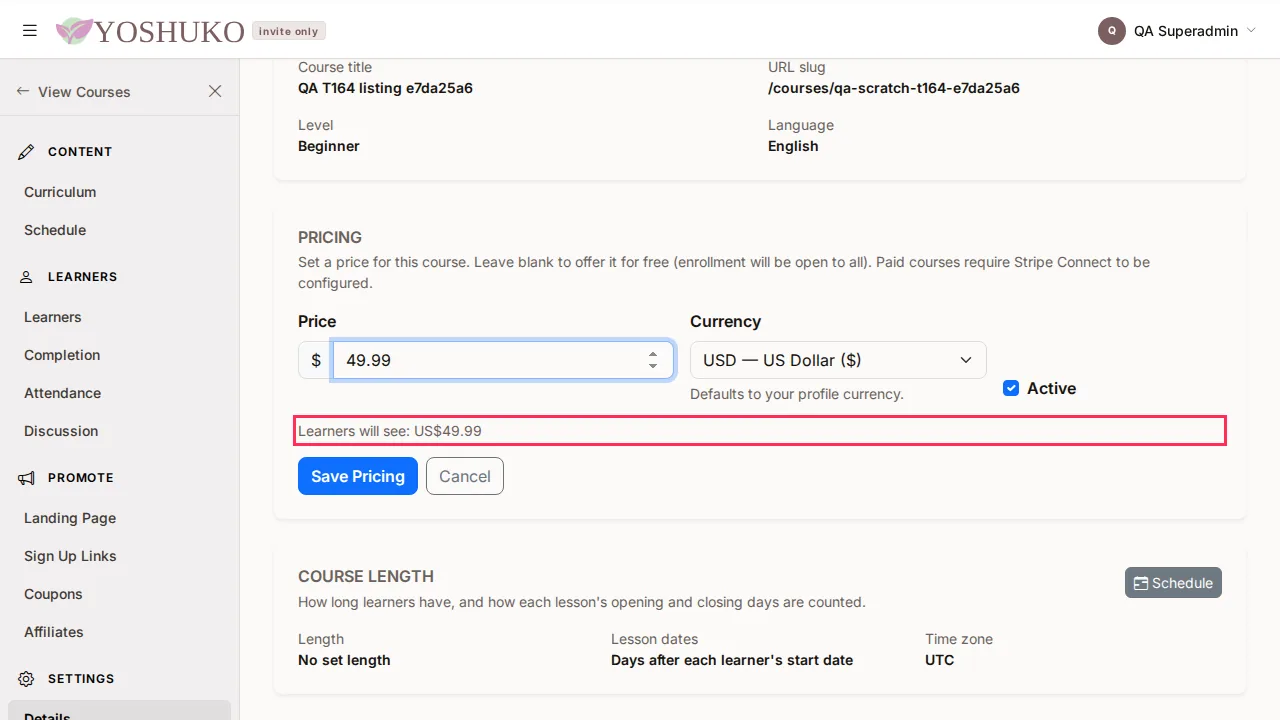Image resolution: width=1280 pixels, height=720 pixels.
Task: Open the Landing Page item
Action: pyautogui.click(x=70, y=518)
